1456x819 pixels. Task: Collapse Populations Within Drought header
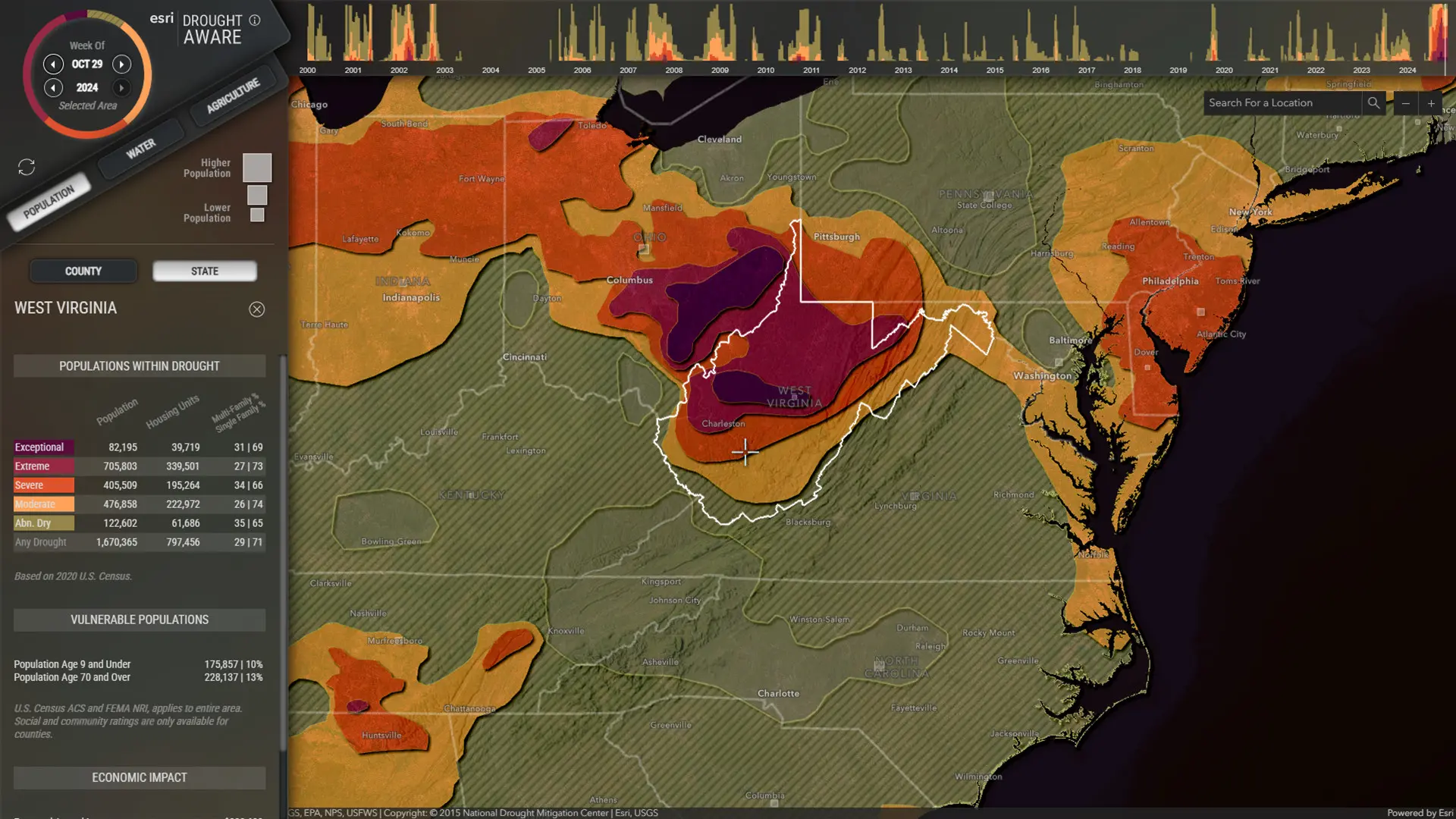point(140,366)
